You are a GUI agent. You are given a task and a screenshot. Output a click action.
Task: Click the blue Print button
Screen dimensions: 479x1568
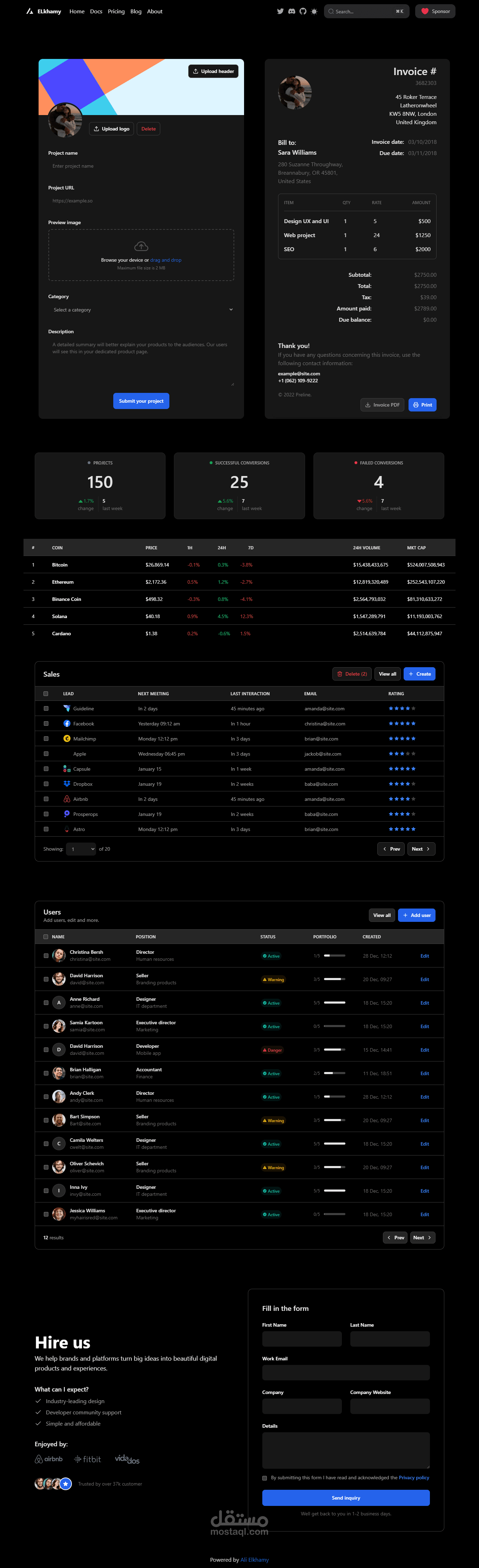point(423,405)
